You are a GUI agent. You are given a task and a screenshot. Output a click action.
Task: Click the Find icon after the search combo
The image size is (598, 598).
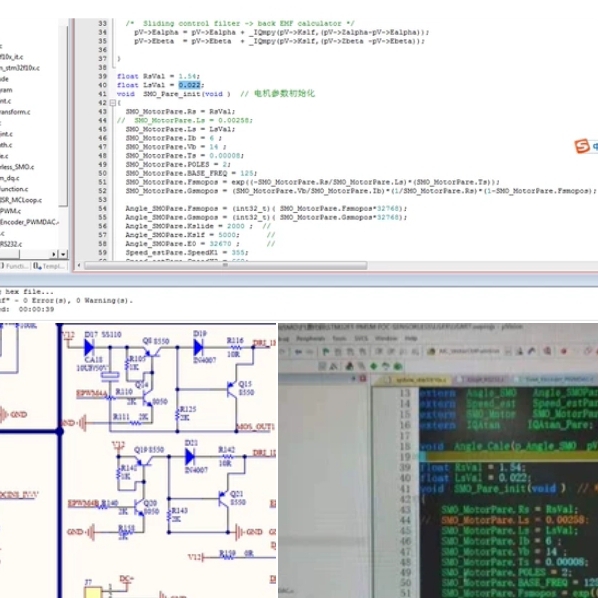[520, 351]
